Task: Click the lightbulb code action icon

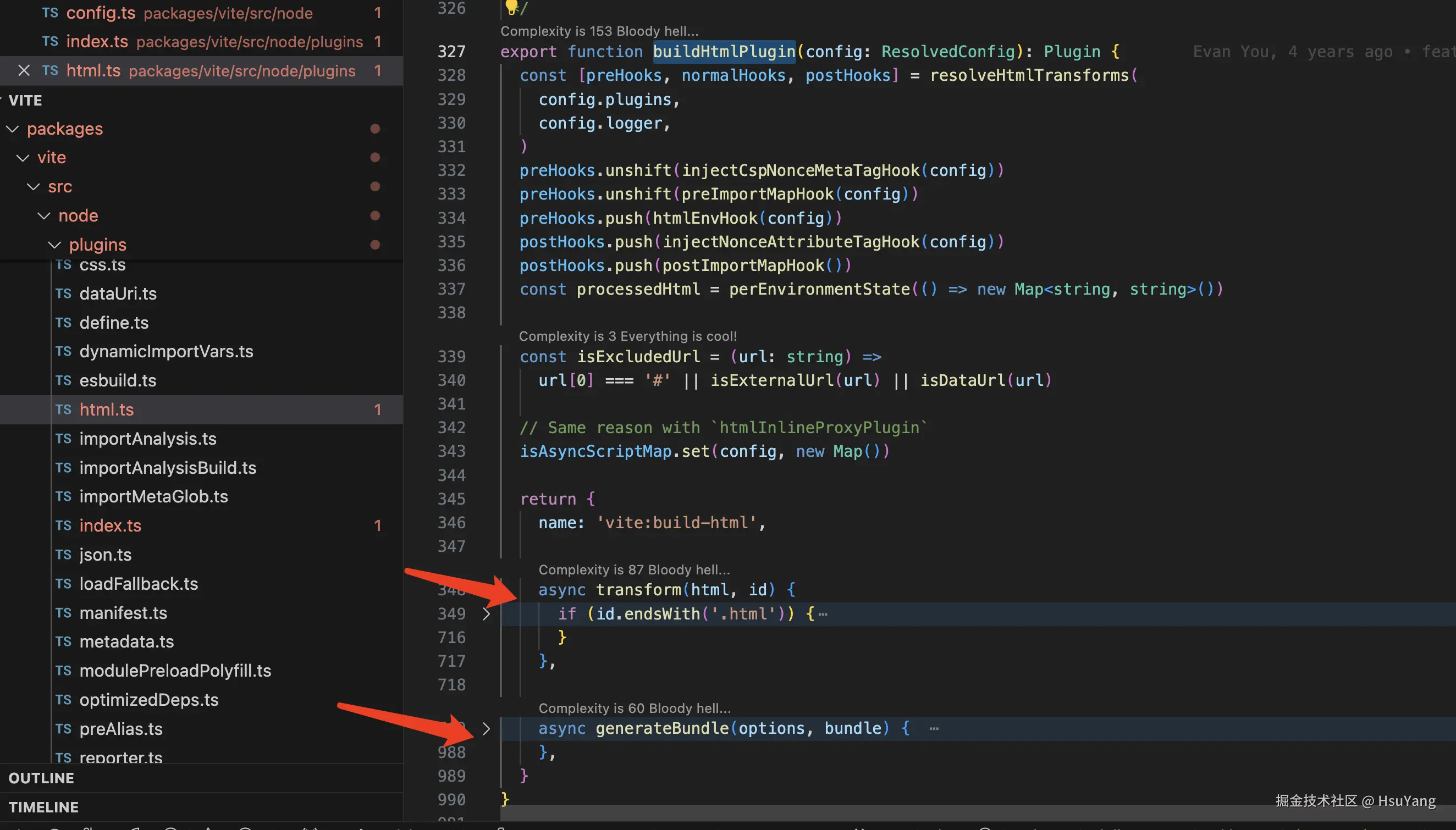Action: 511,6
